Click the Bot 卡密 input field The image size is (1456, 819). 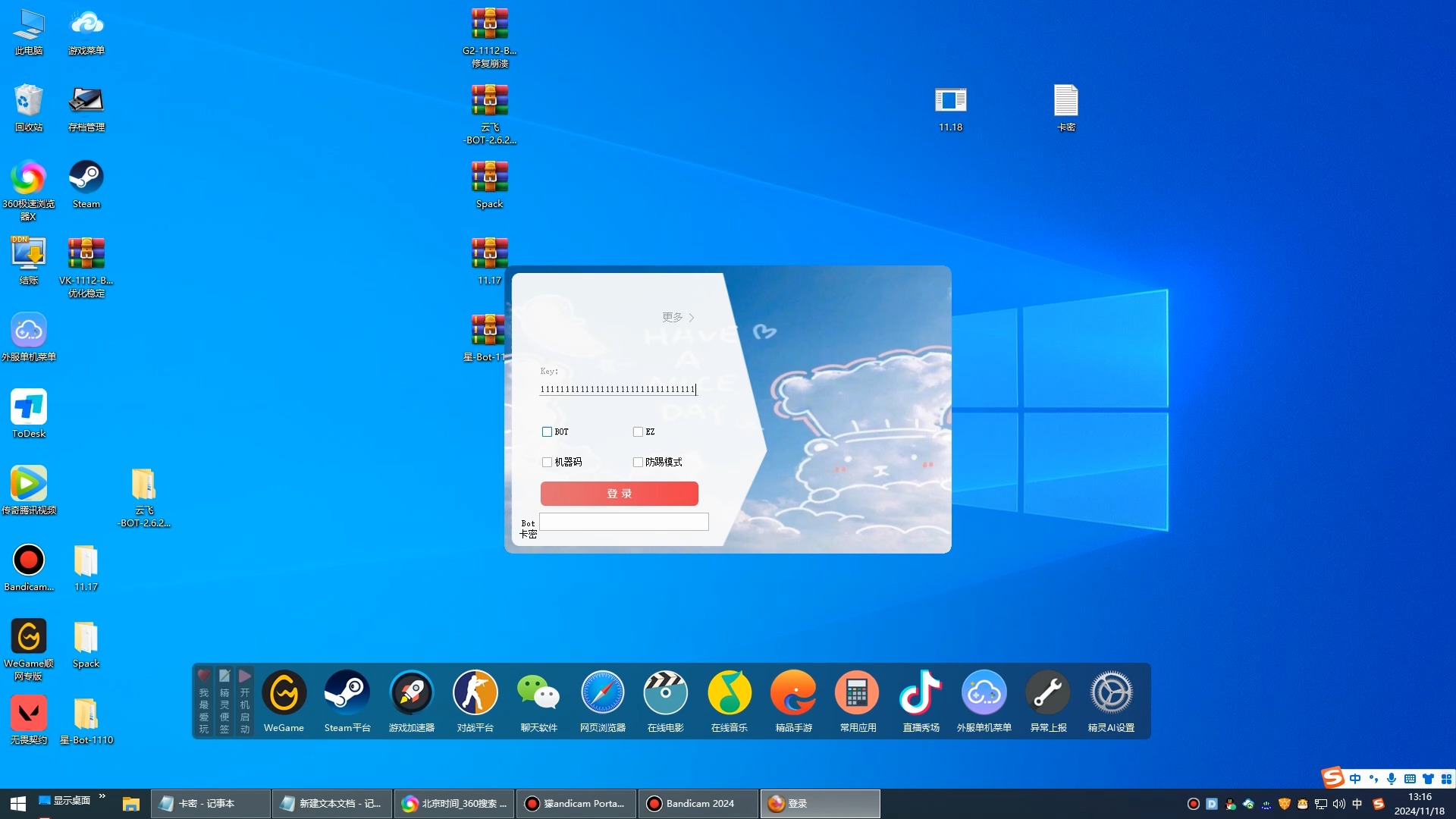(624, 522)
